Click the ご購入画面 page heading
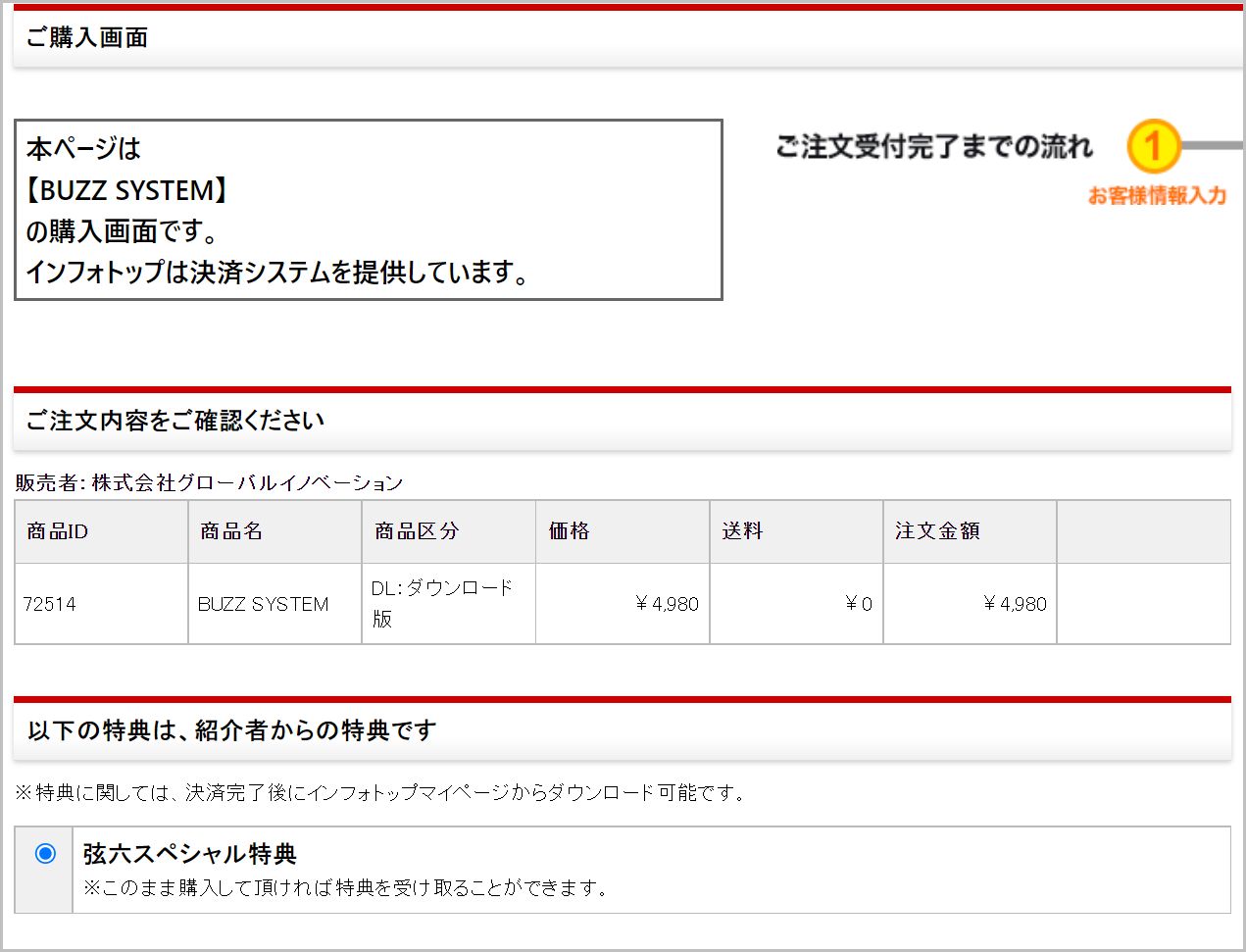The image size is (1246, 952). click(86, 37)
